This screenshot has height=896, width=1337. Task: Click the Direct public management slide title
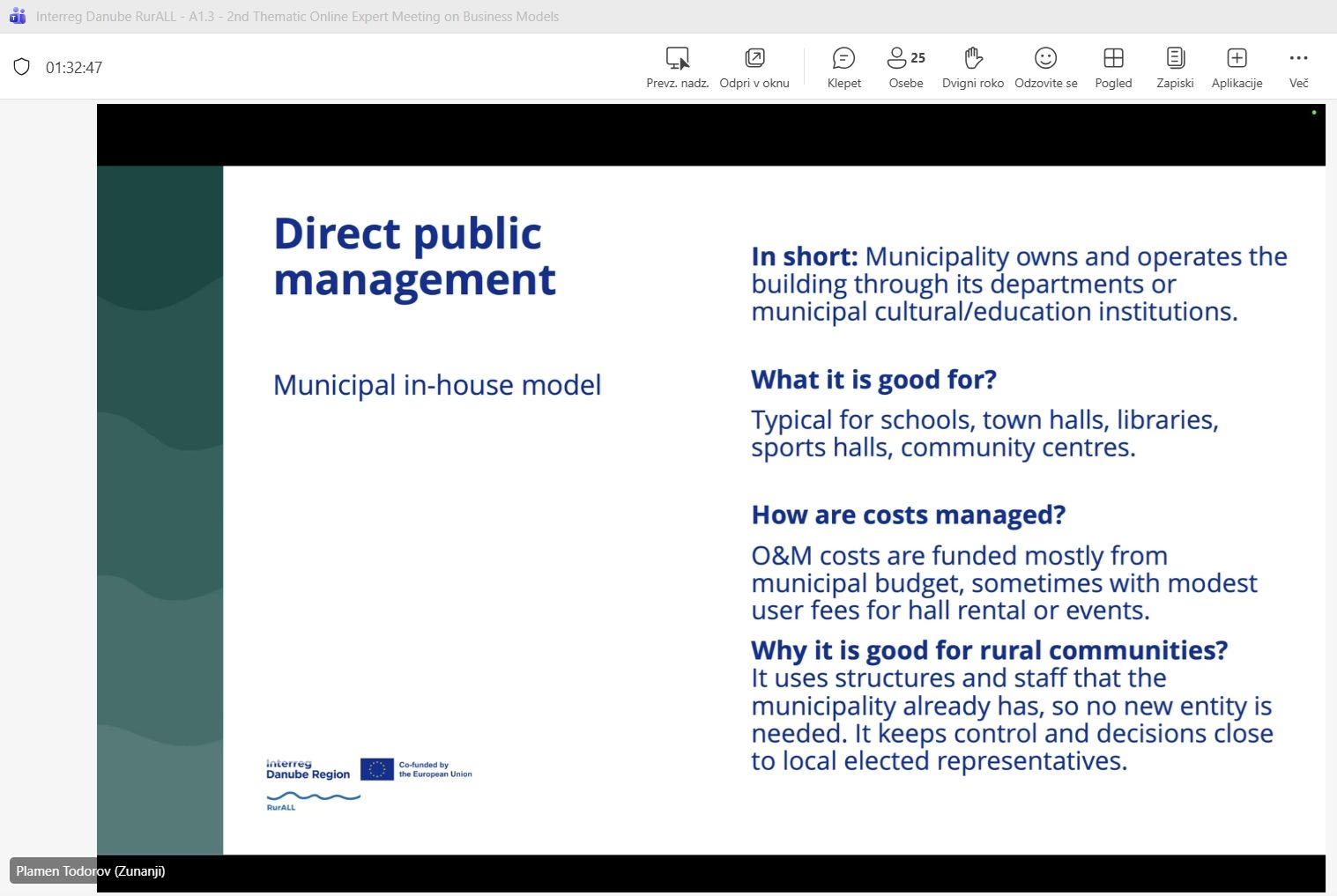(414, 256)
